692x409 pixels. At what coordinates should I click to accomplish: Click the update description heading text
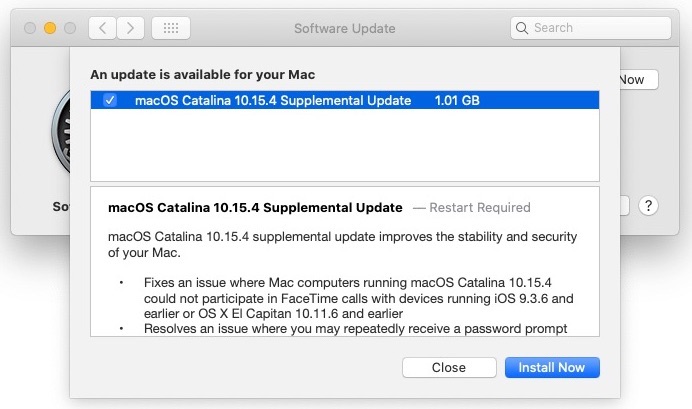(255, 207)
